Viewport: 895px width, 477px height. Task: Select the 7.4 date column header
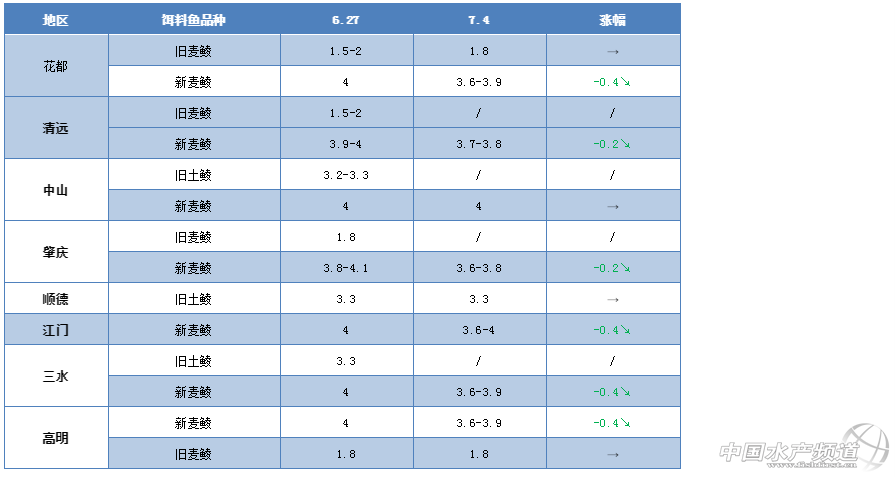tap(479, 20)
